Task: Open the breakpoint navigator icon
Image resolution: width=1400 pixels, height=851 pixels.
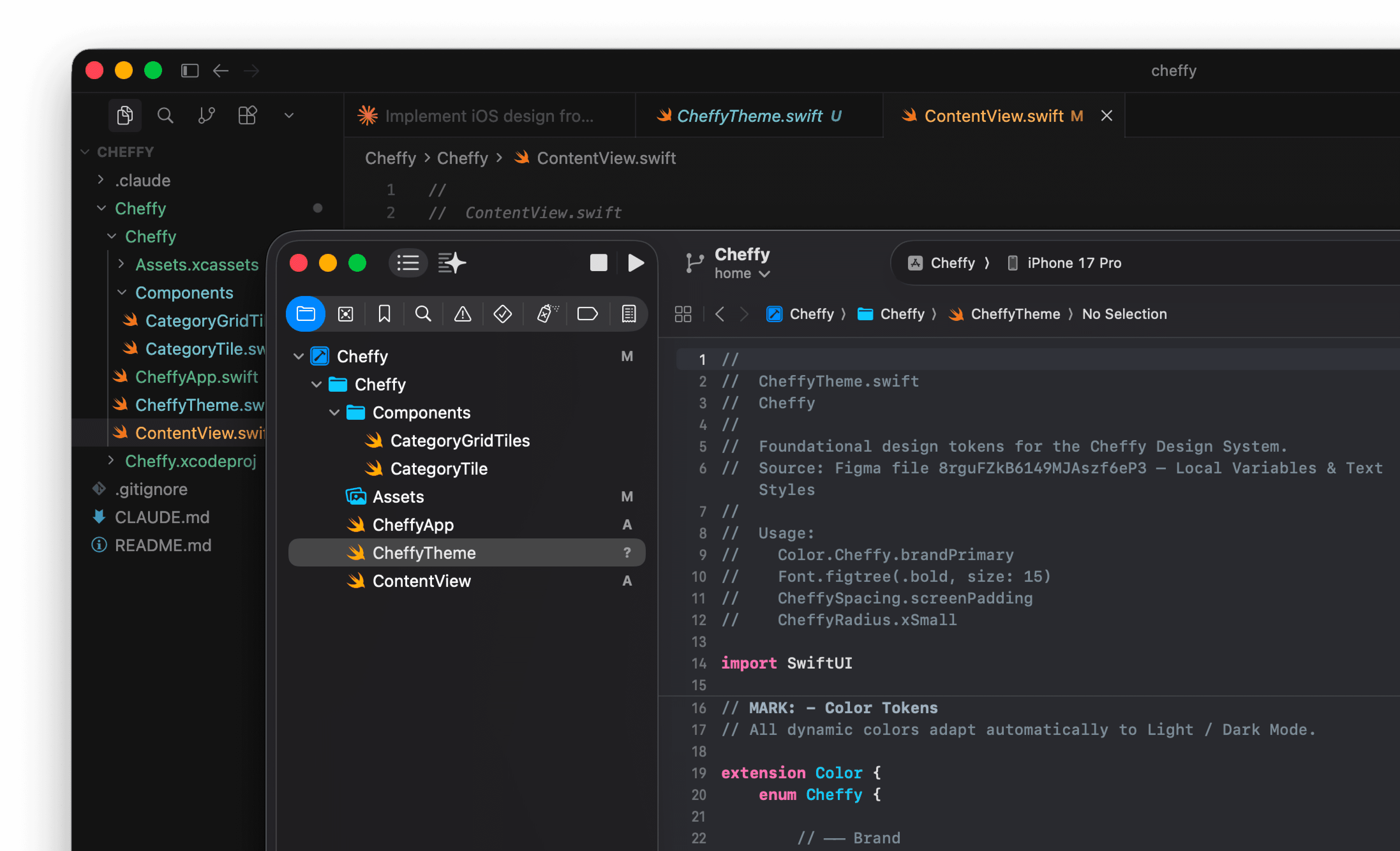Action: (587, 314)
